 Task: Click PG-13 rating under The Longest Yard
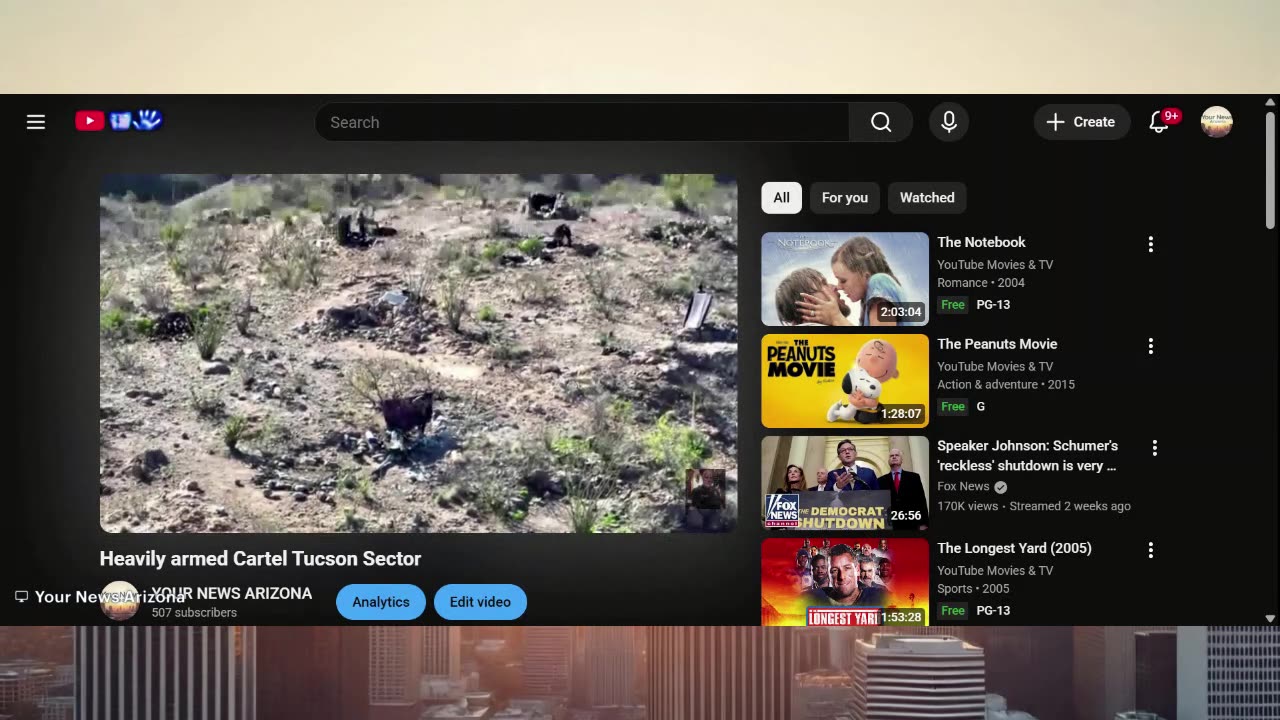993,611
